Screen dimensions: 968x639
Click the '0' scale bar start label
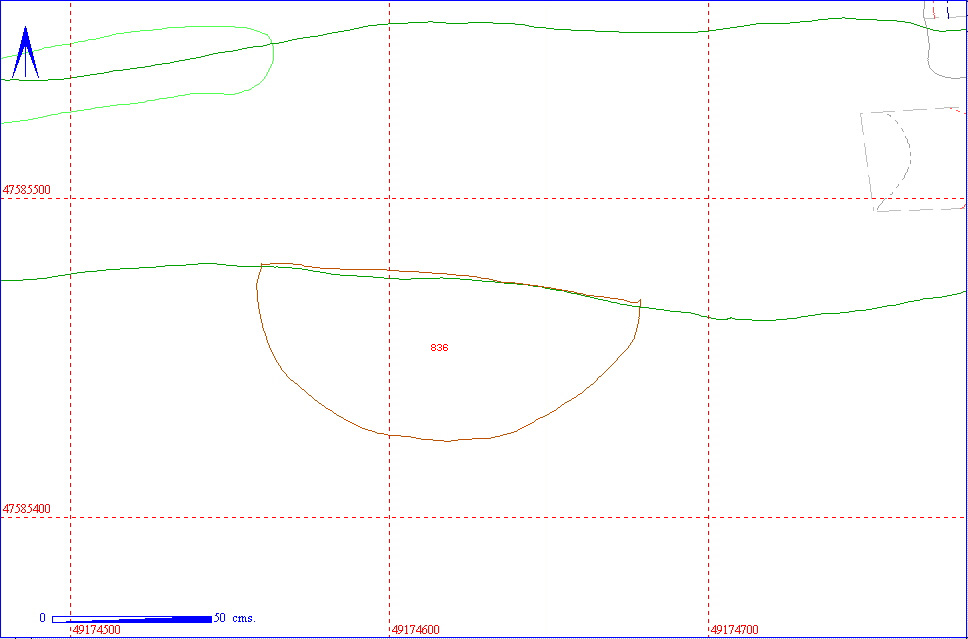click(43, 617)
